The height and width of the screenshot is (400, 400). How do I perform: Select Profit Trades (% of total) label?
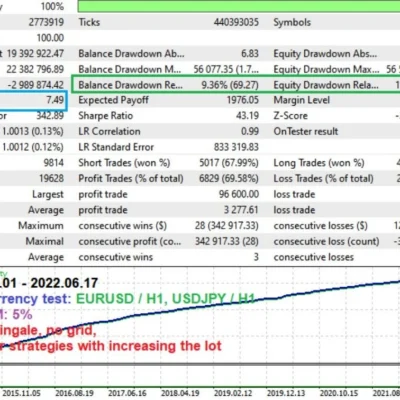tap(131, 178)
